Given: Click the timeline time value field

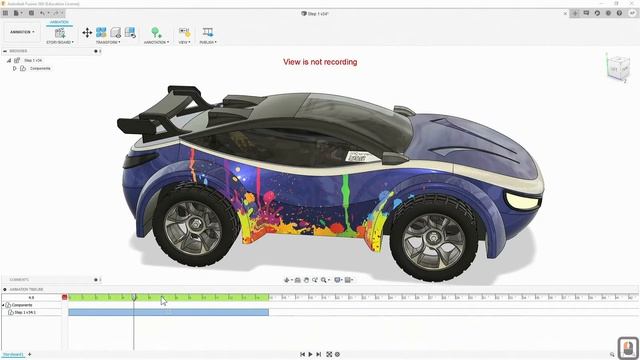Looking at the screenshot, I should (x=31, y=298).
